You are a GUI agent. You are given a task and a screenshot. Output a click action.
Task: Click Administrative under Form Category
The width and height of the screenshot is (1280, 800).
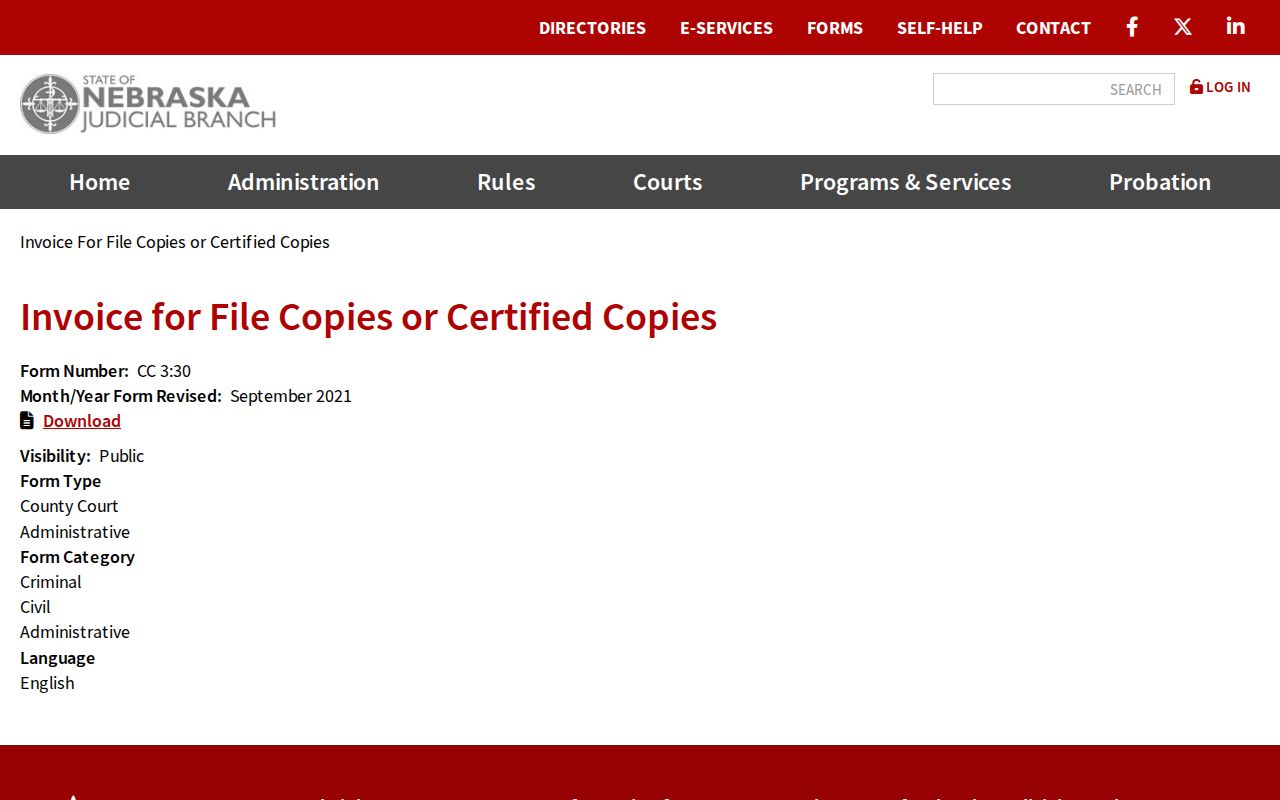point(75,632)
